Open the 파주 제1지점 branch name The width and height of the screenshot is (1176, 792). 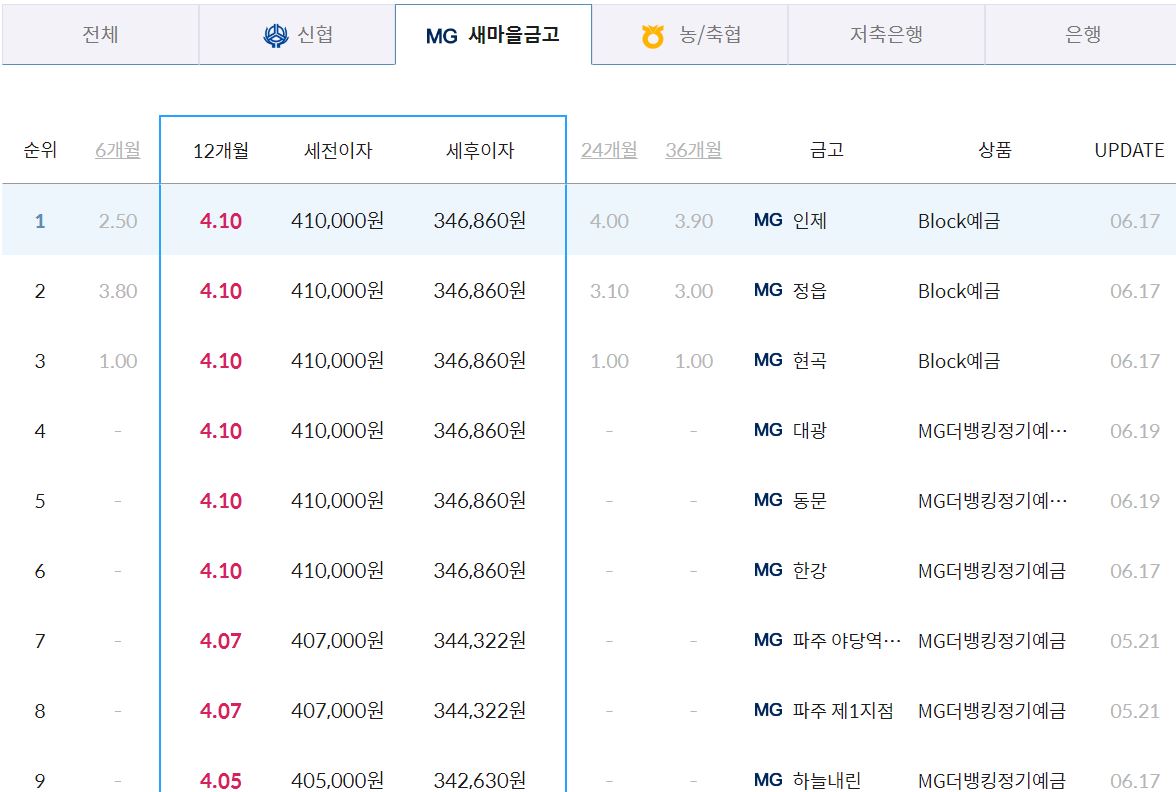point(843,710)
